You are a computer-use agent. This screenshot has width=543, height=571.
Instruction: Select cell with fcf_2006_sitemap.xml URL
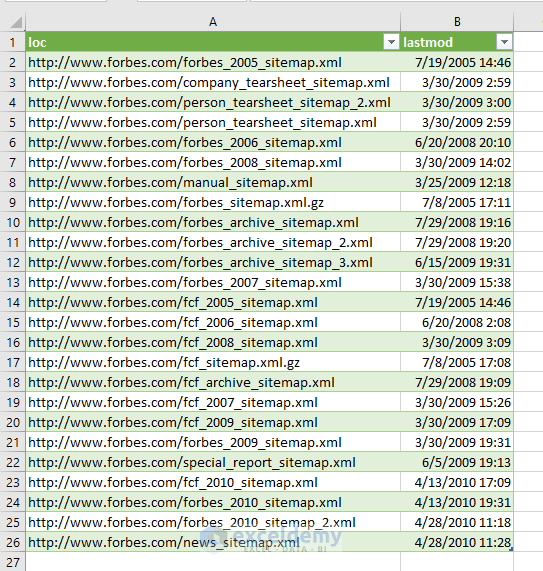[x=213, y=322]
